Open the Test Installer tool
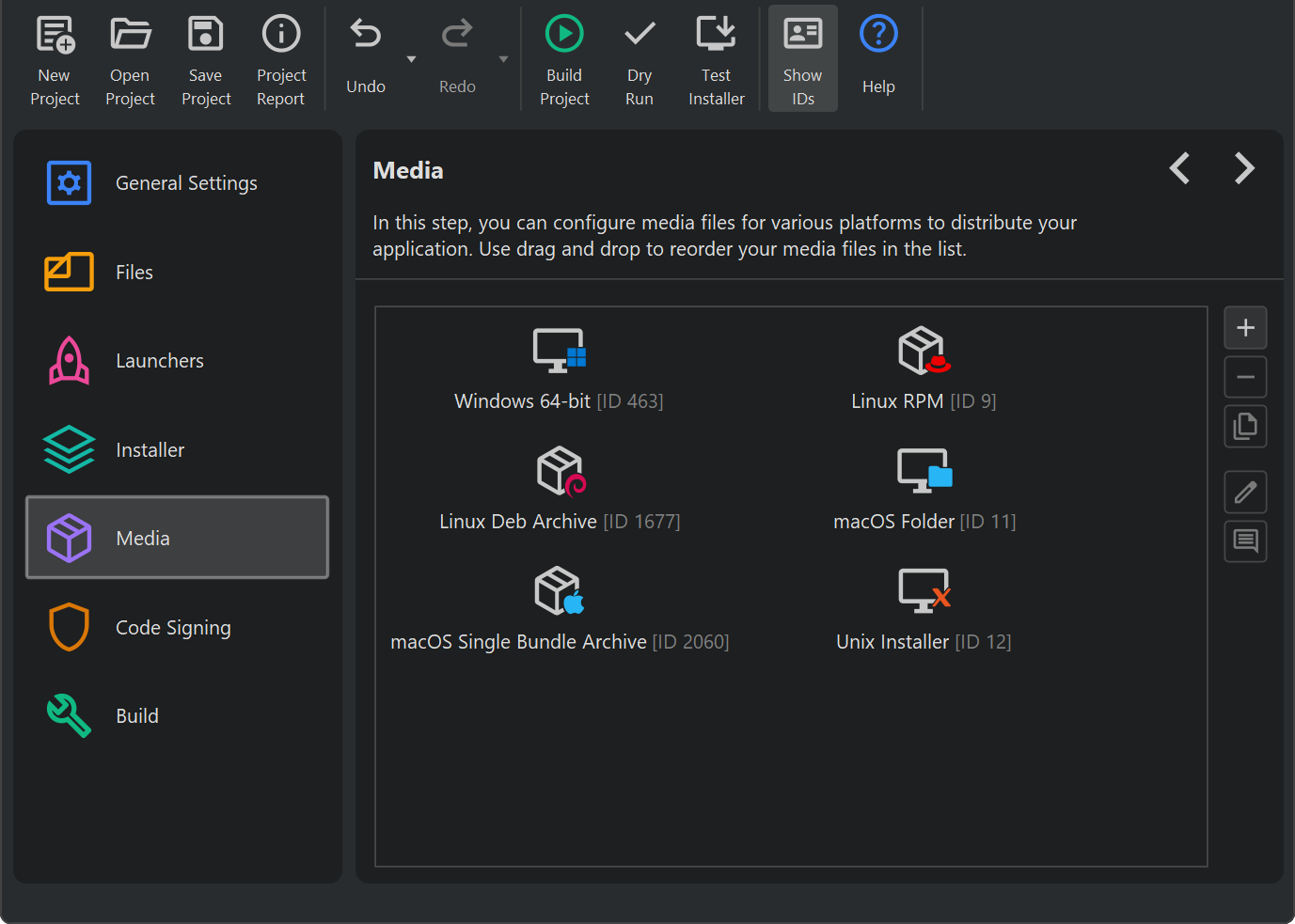 [x=716, y=58]
